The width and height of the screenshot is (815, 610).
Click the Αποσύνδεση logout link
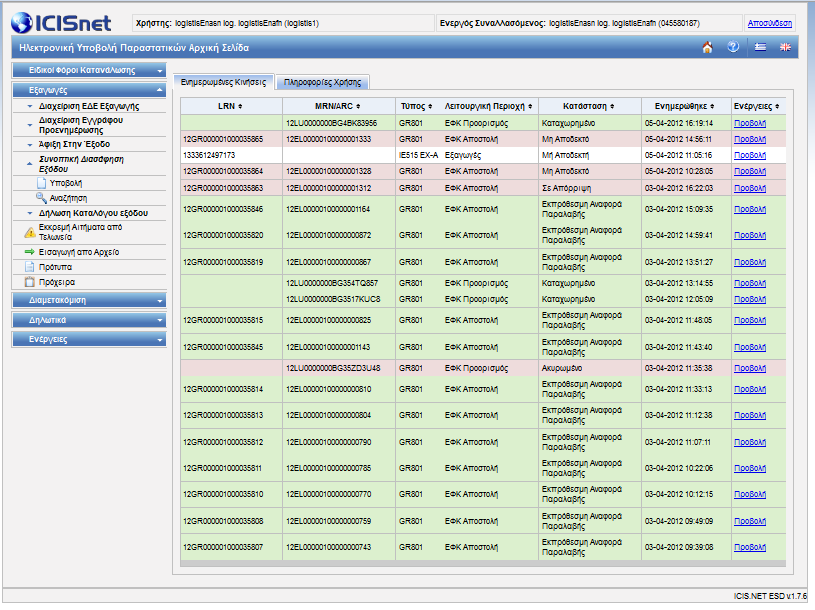769,23
